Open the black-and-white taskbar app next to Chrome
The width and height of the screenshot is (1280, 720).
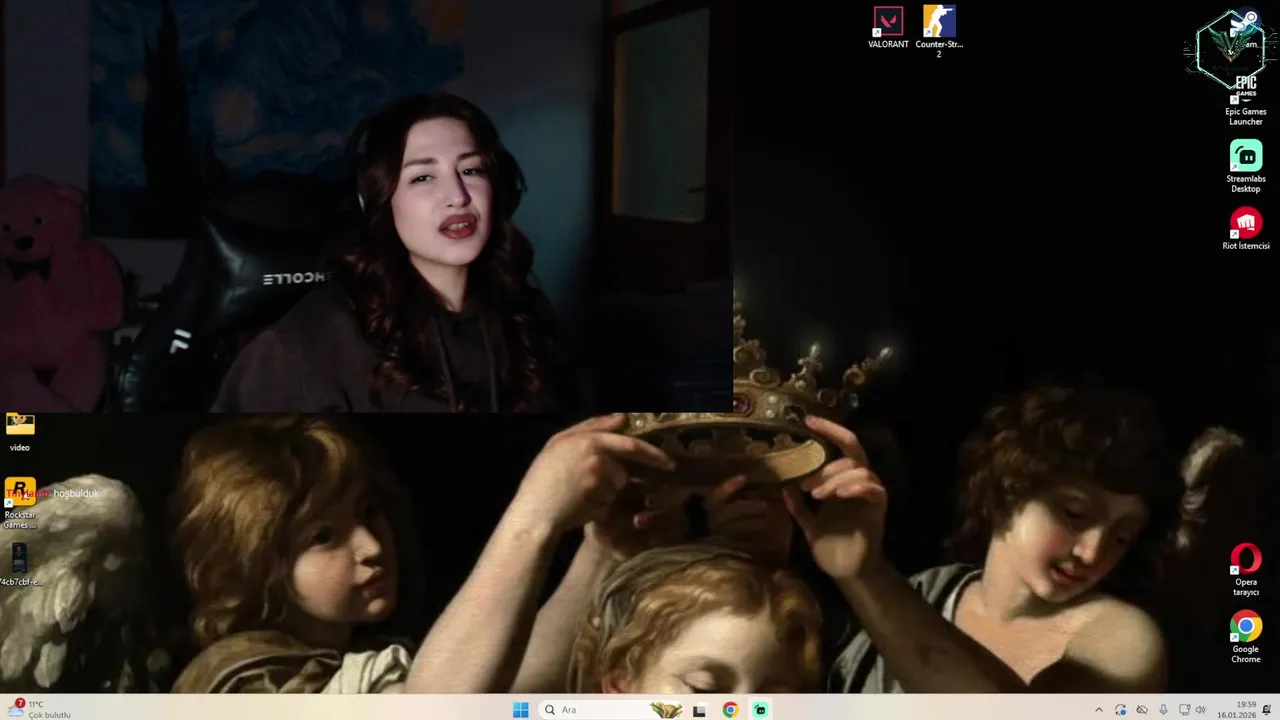point(700,710)
